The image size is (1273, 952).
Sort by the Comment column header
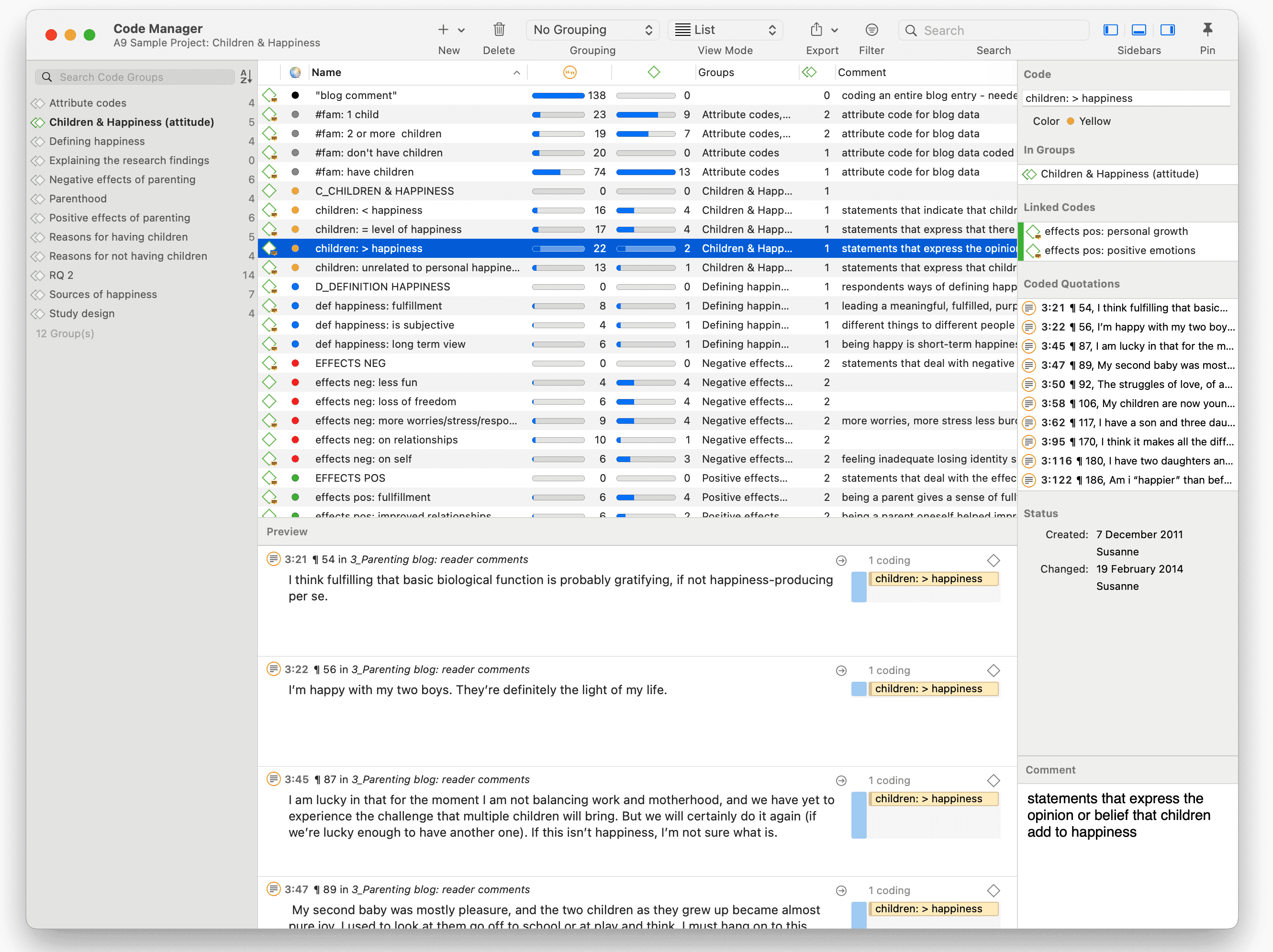926,73
